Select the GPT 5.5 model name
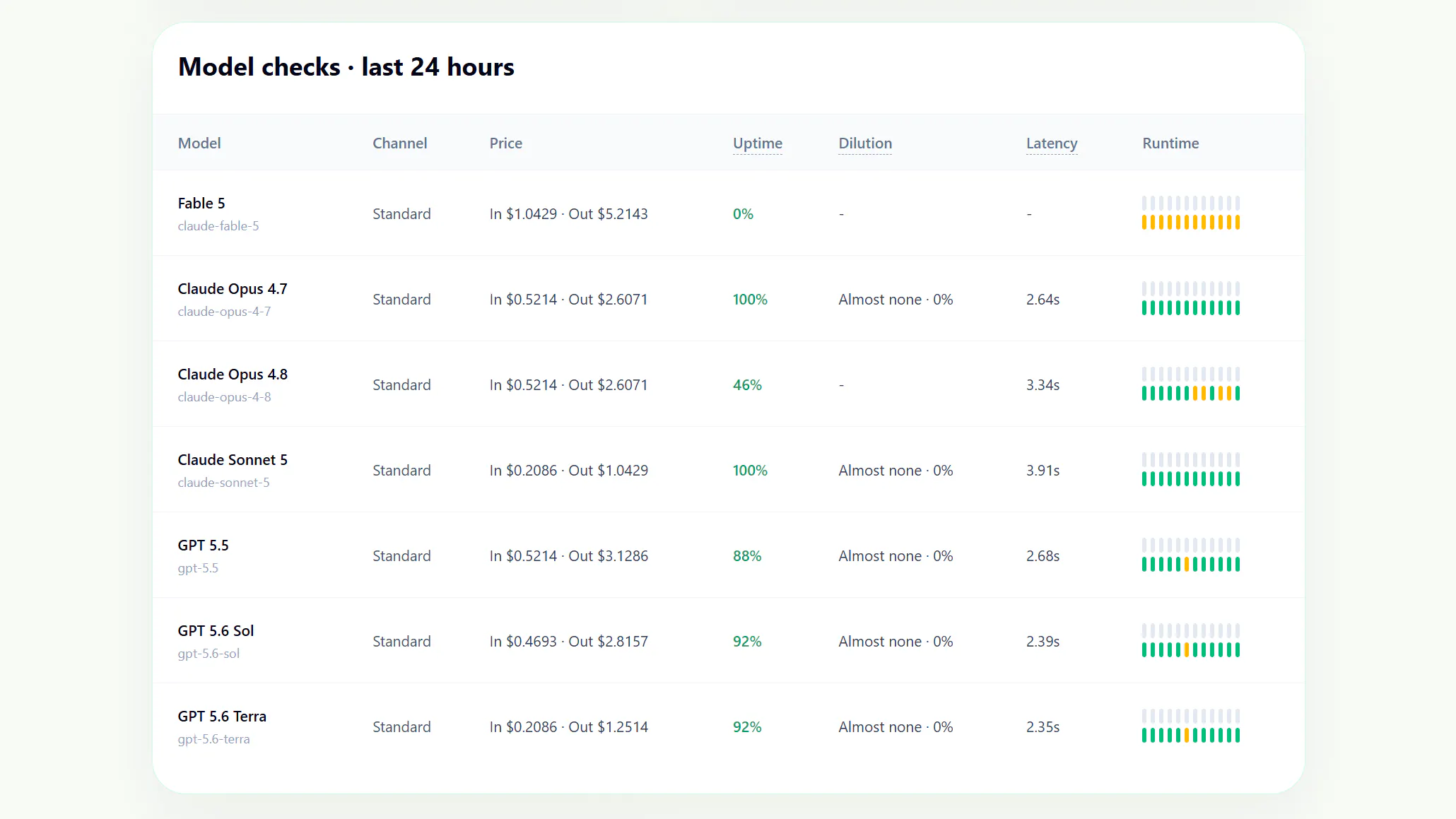 [x=203, y=546]
